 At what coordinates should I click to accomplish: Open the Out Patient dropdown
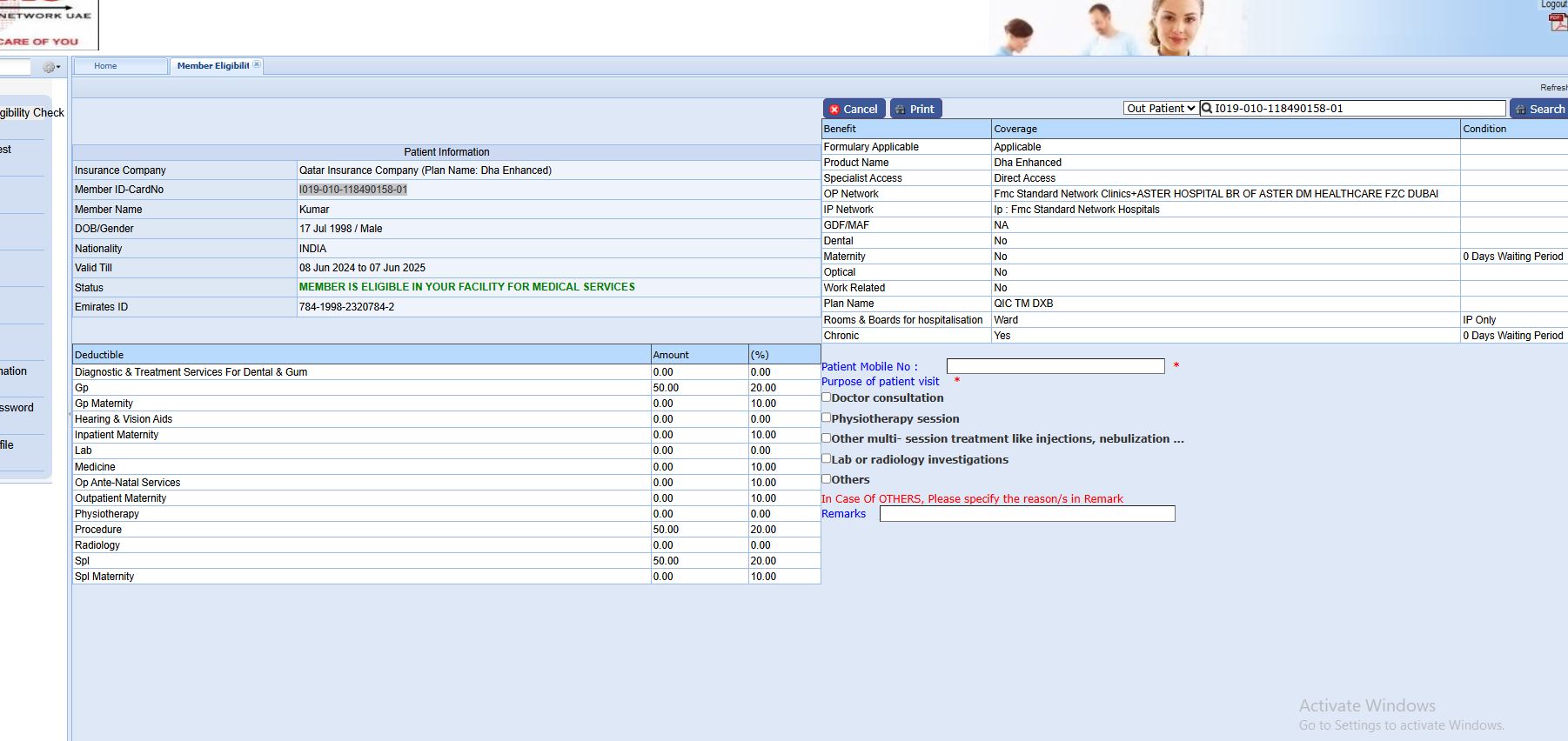(1160, 109)
